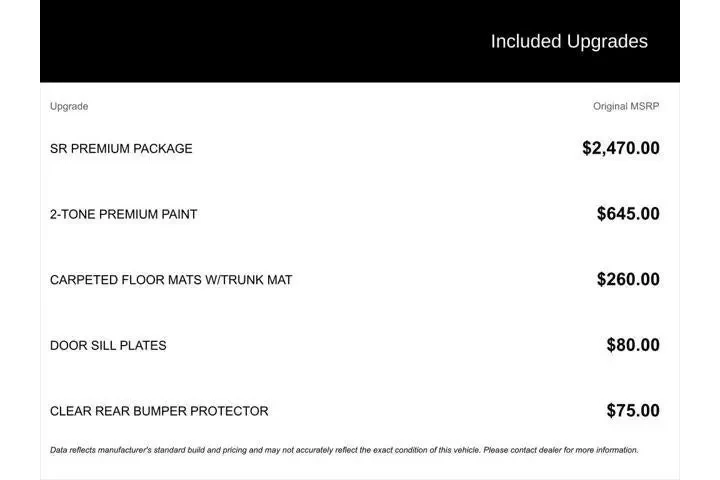
Task: Click the Original MSRP column header
Action: pos(626,106)
